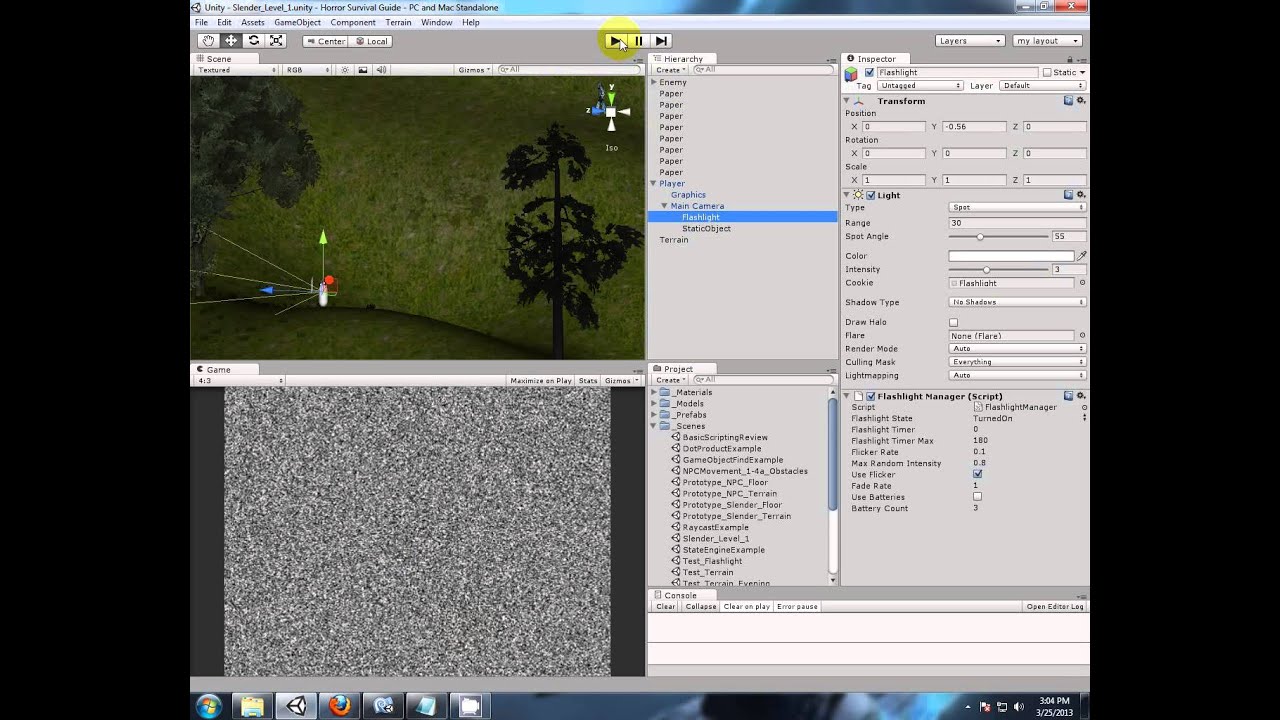Screen dimensions: 1280x720
Task: Open the Light component help icon
Action: pyautogui.click(x=1068, y=195)
